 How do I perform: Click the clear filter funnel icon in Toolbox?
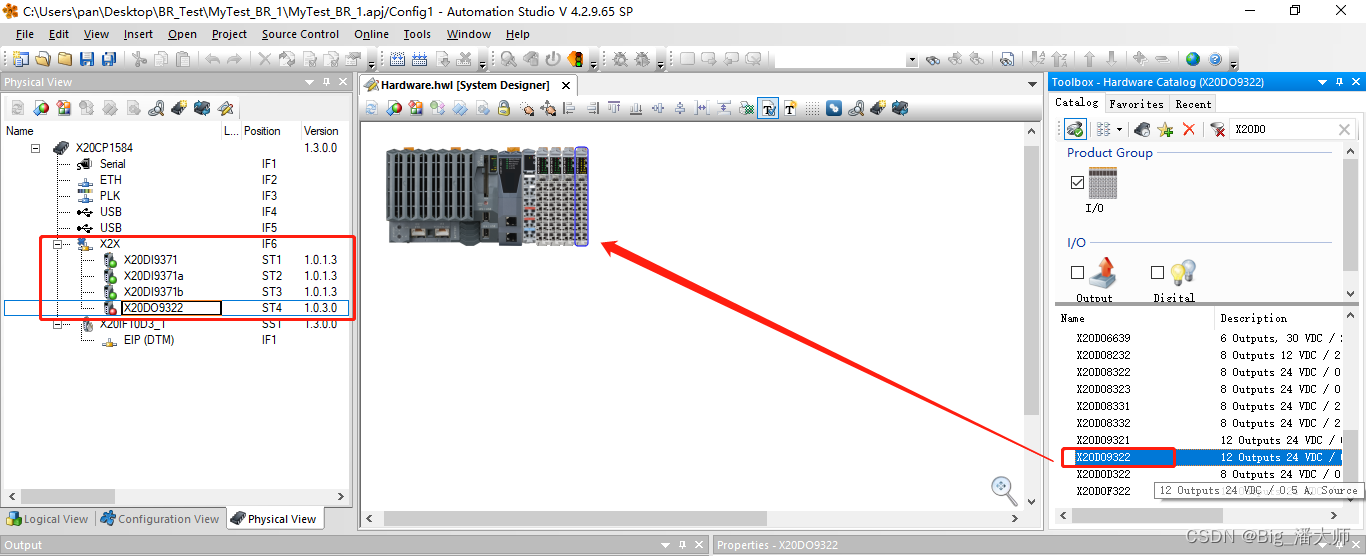pyautogui.click(x=1217, y=129)
